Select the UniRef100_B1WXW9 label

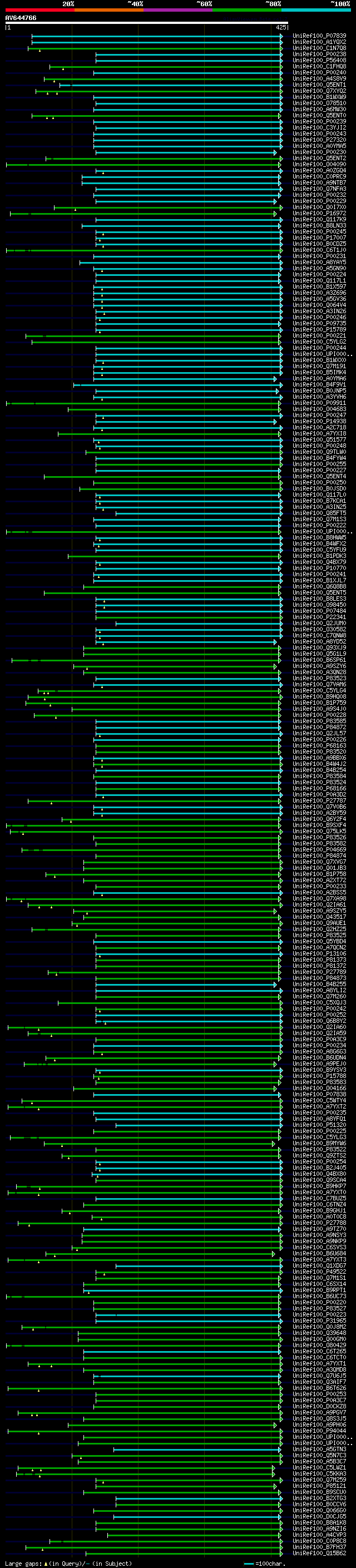[x=319, y=97]
